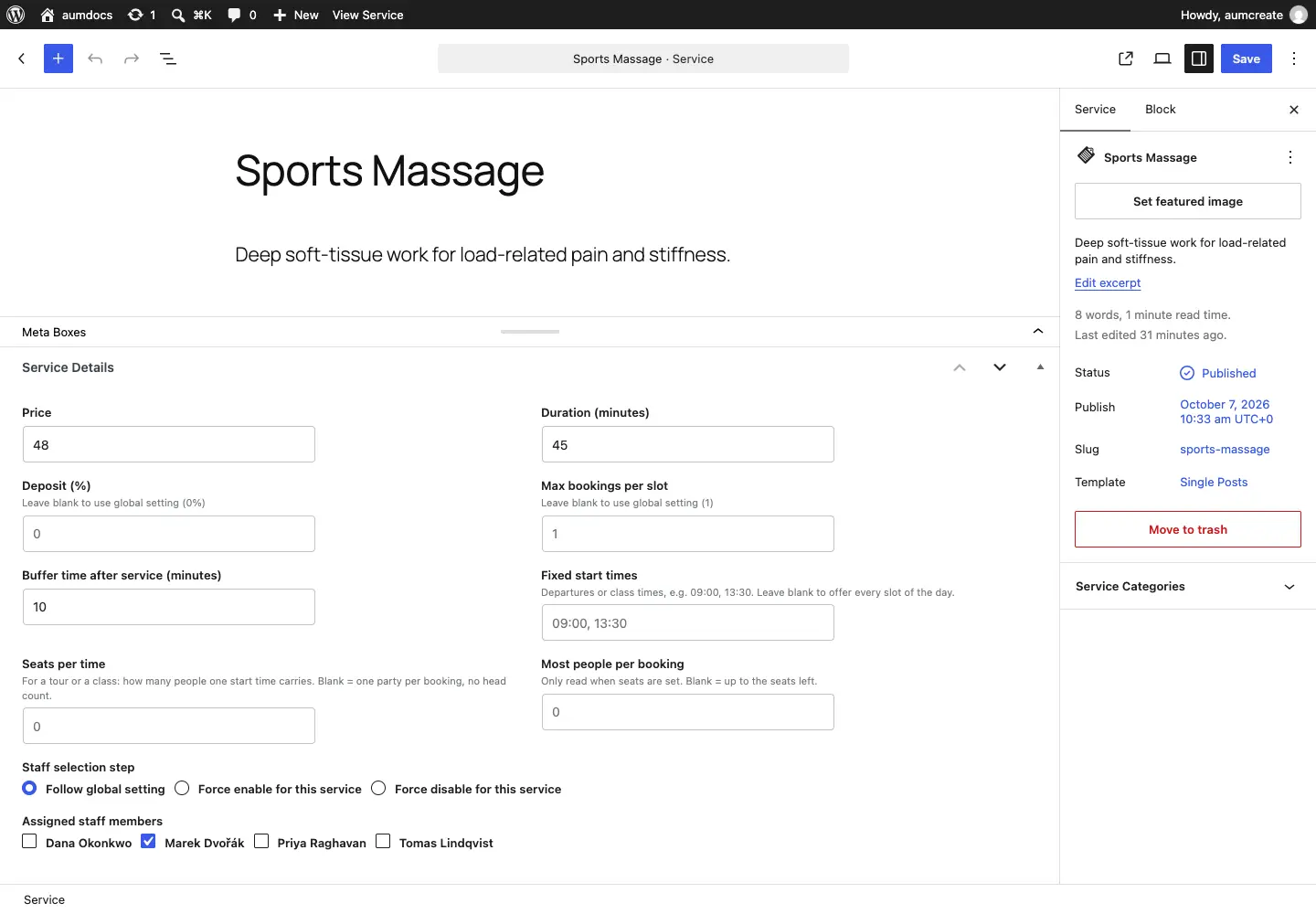The height and width of the screenshot is (914, 1316).
Task: Open the editor options three-dot menu
Action: click(1294, 58)
